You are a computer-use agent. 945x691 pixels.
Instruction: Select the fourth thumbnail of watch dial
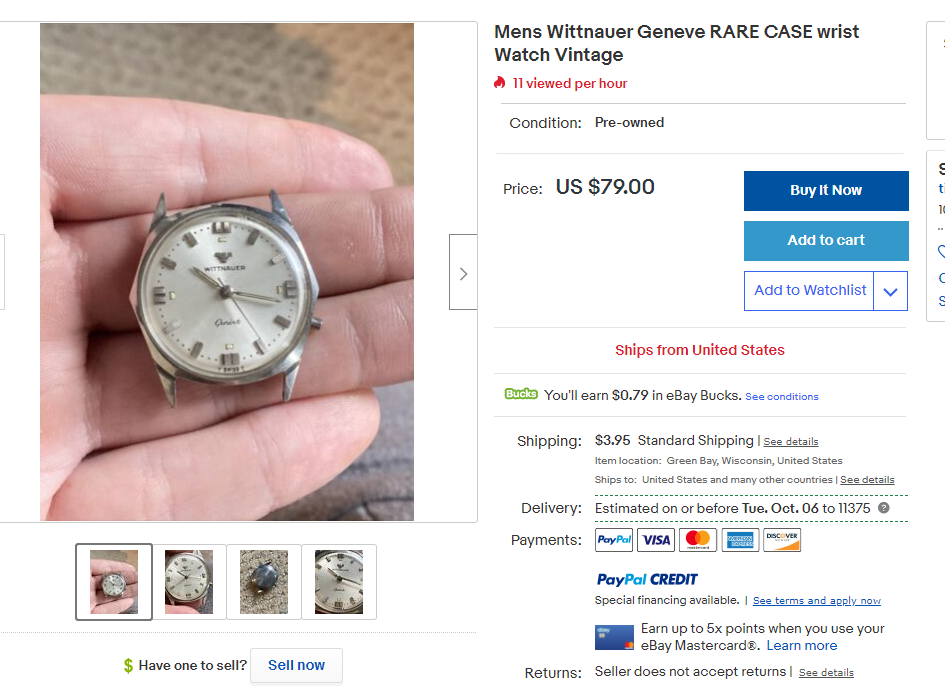(x=339, y=582)
